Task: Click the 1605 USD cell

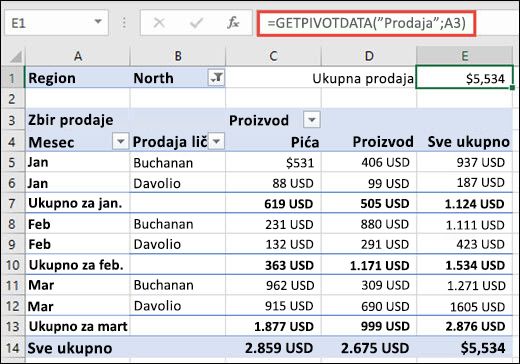Action: click(465, 306)
